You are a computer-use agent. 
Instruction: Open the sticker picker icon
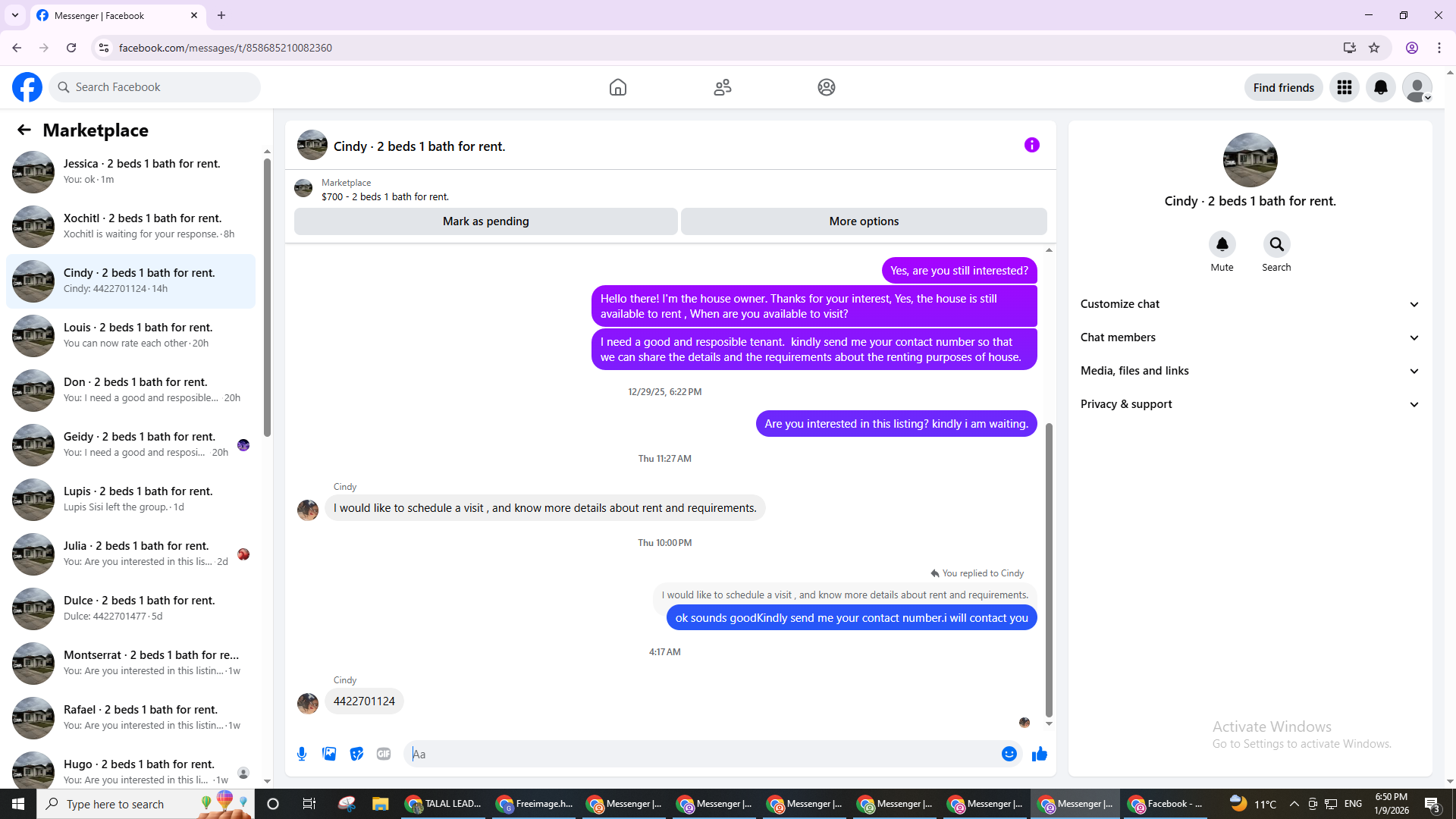pos(356,754)
